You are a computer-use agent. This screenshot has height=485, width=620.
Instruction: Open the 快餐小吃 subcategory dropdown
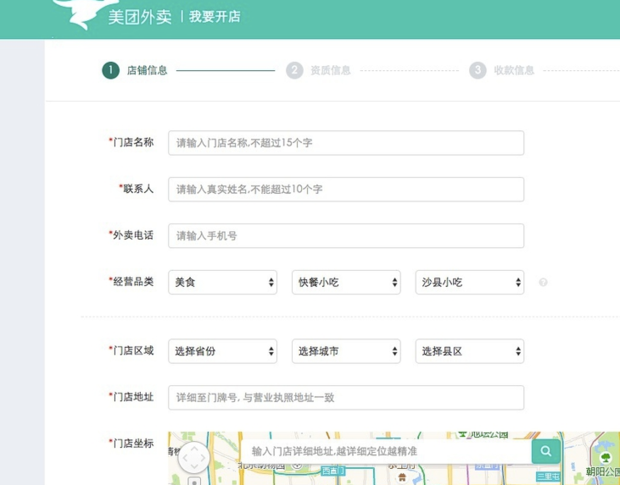click(346, 282)
